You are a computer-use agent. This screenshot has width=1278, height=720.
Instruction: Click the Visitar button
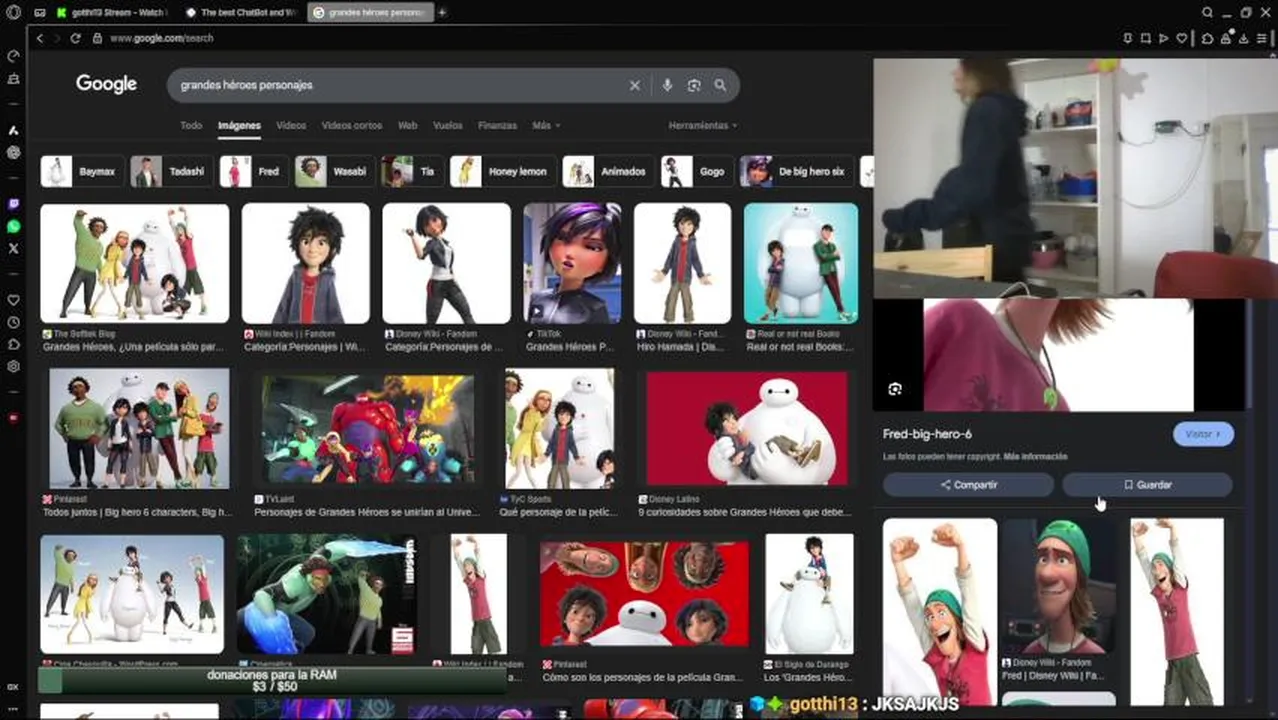coord(1203,434)
